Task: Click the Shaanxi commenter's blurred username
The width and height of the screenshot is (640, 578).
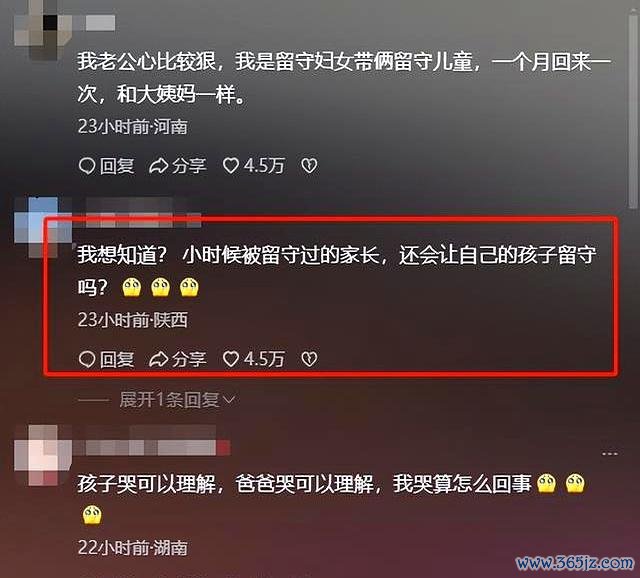Action: pyautogui.click(x=137, y=213)
